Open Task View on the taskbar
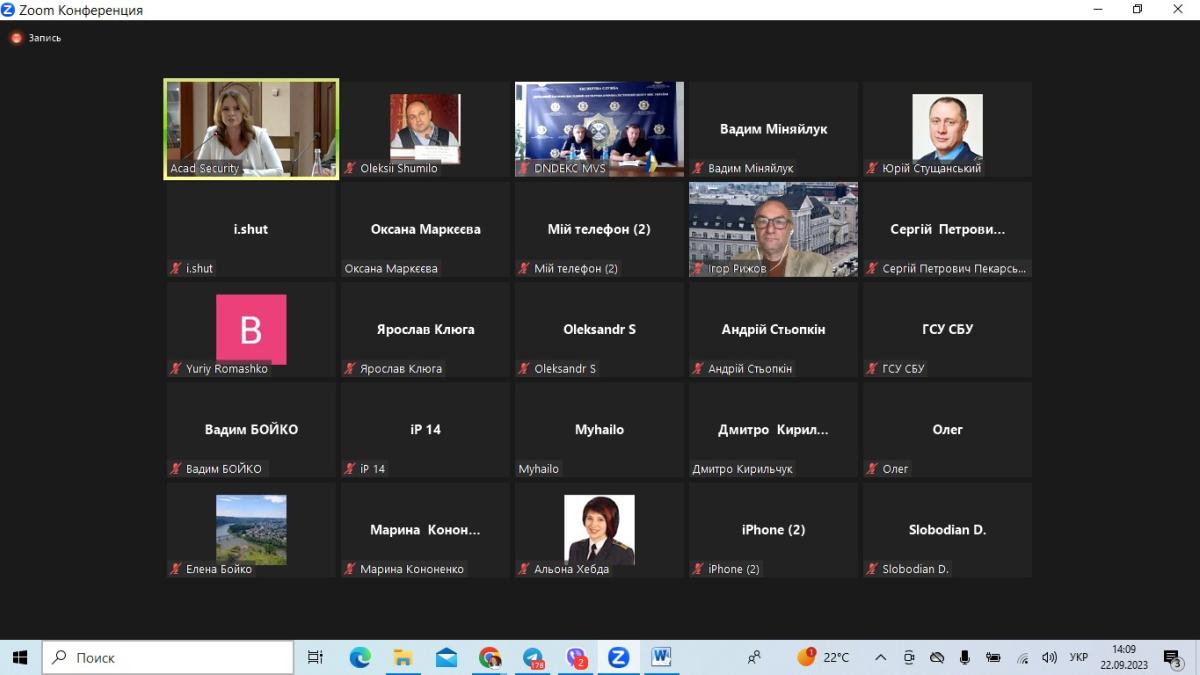 coord(315,657)
